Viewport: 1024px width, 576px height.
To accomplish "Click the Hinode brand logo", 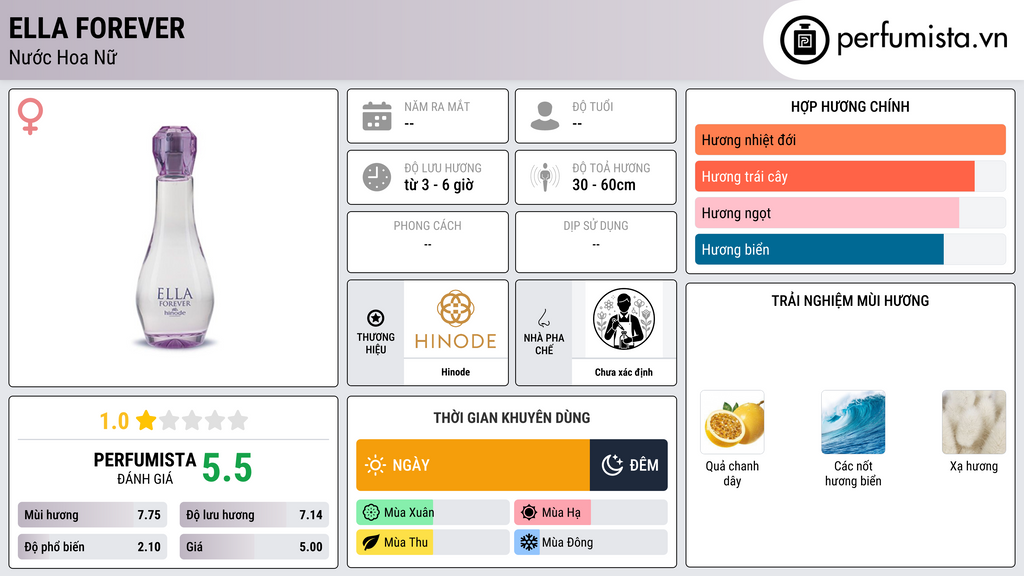I will (455, 319).
